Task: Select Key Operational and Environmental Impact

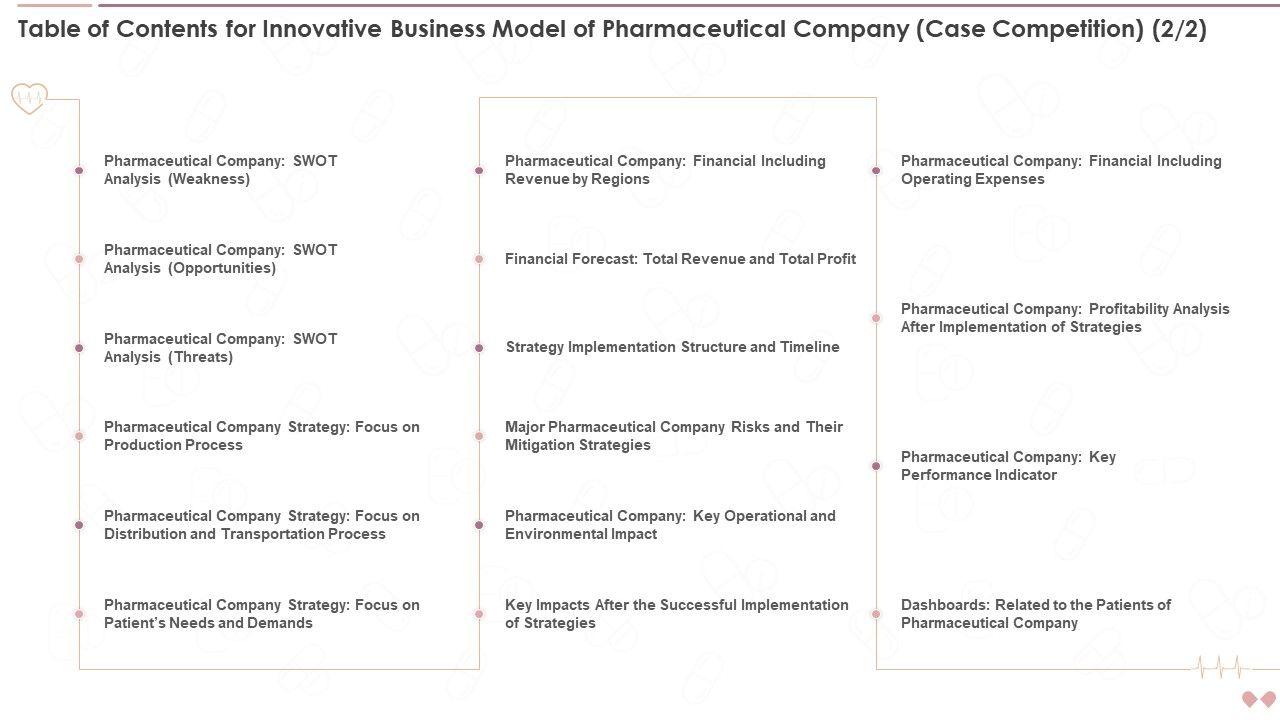Action: pos(669,525)
